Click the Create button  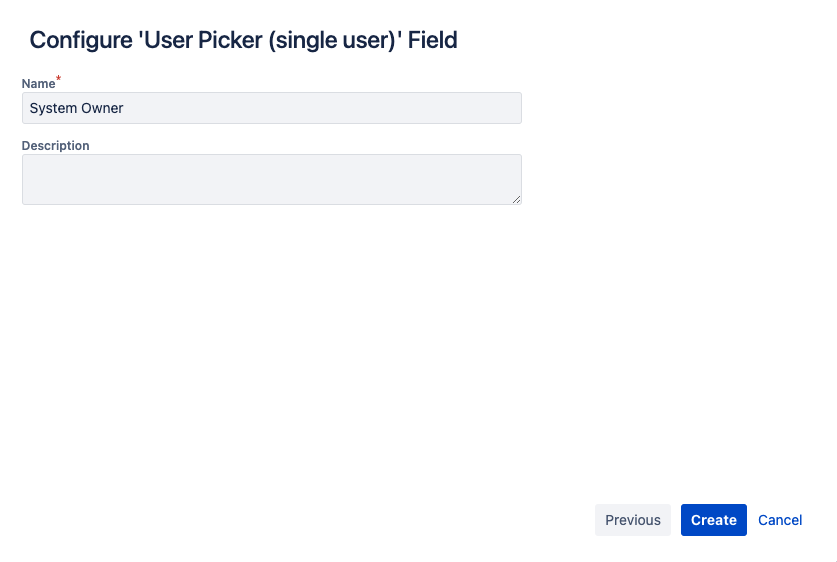coord(713,520)
